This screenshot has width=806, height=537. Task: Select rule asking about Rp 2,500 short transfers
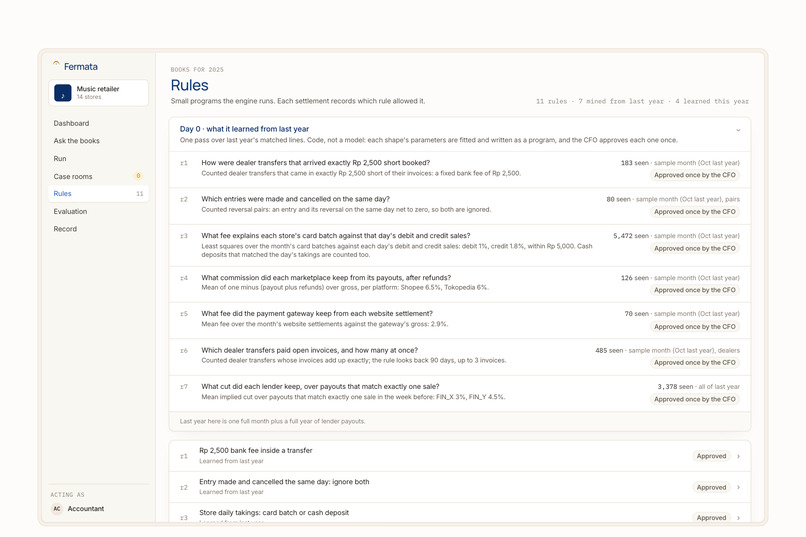pos(460,170)
